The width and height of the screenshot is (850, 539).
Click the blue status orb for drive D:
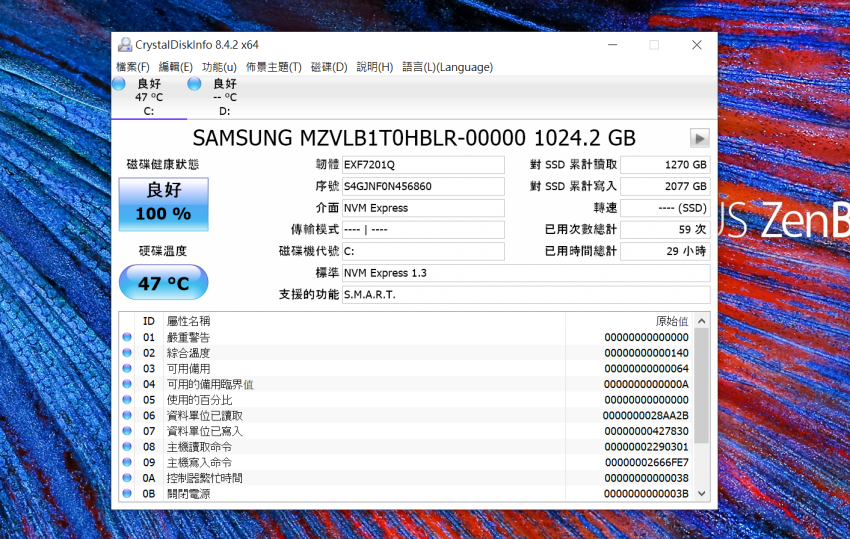(194, 84)
